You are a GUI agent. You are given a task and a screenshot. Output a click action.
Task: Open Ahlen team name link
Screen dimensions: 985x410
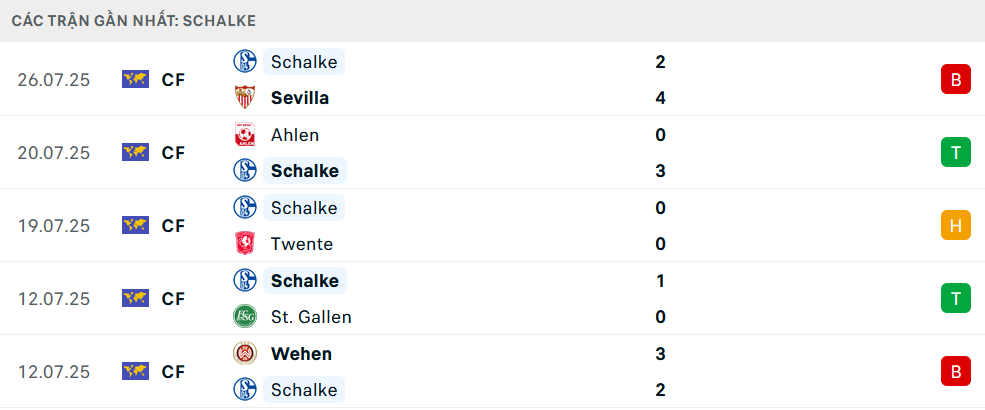point(295,135)
